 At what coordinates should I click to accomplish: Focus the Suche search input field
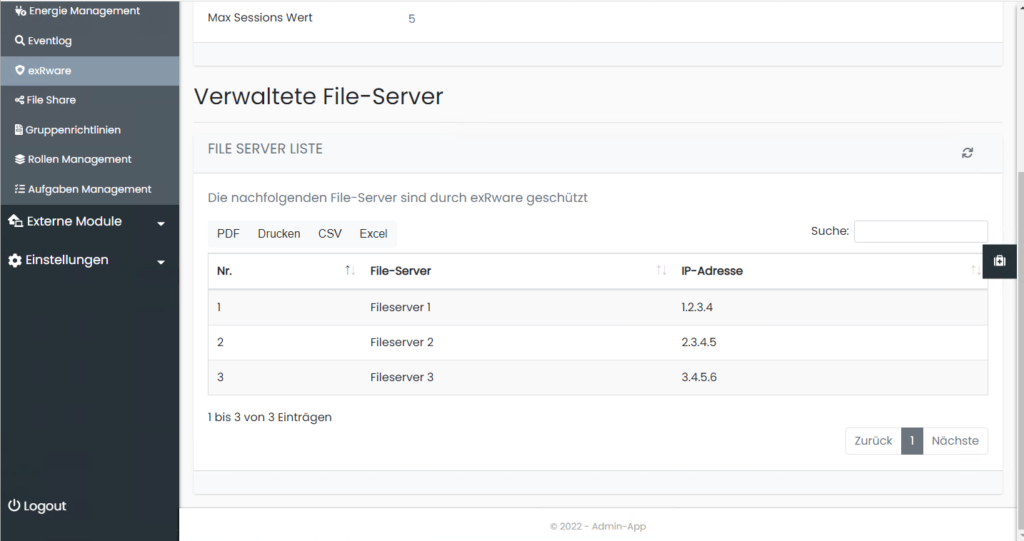920,231
